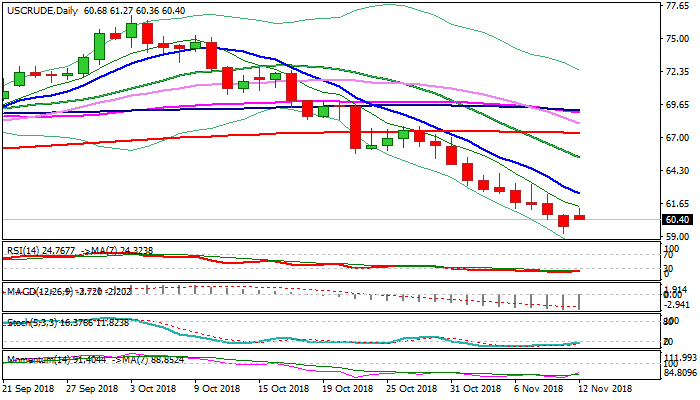Click the last red candle on the chart

pos(580,217)
